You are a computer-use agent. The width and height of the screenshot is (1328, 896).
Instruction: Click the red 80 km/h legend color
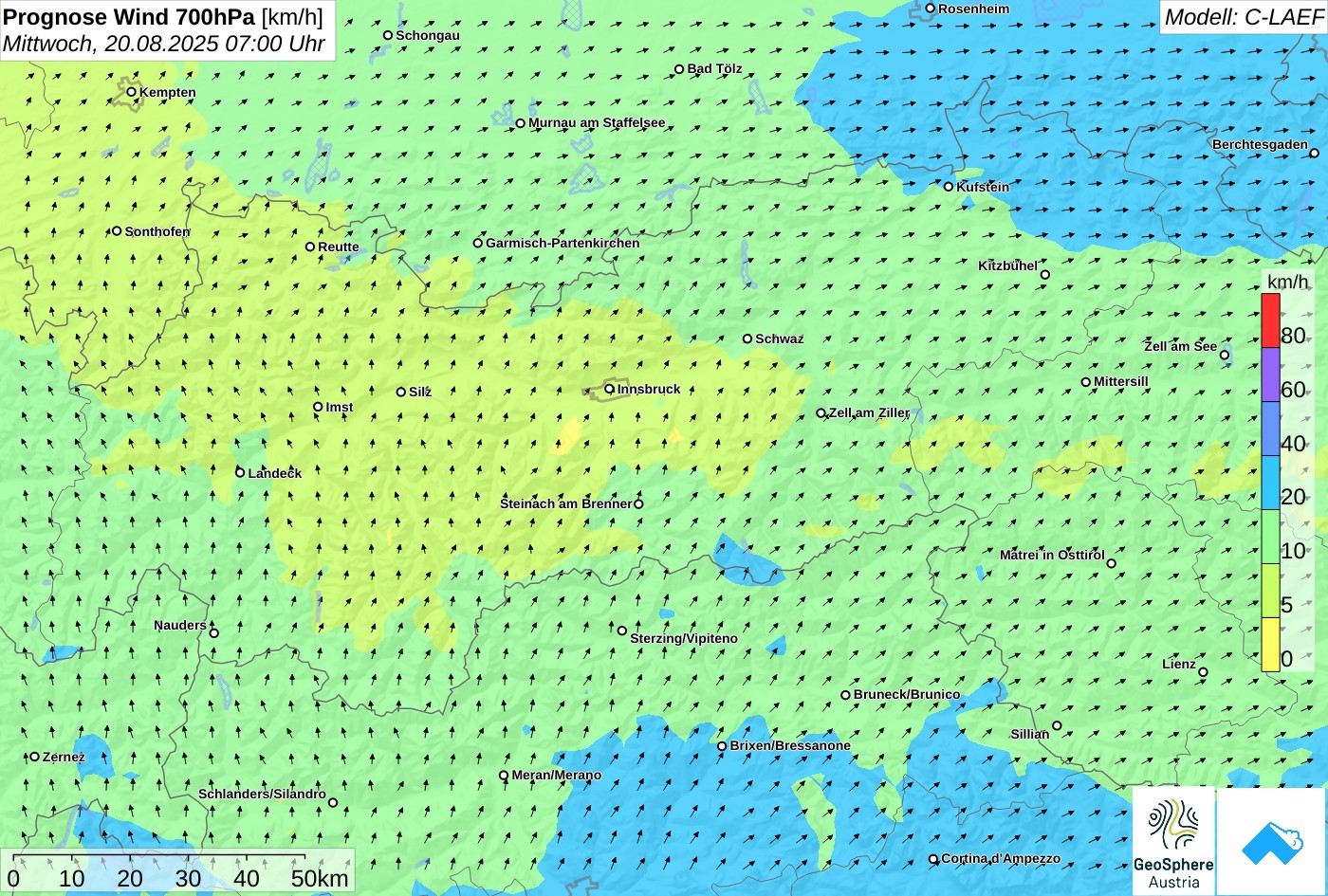pyautogui.click(x=1270, y=320)
